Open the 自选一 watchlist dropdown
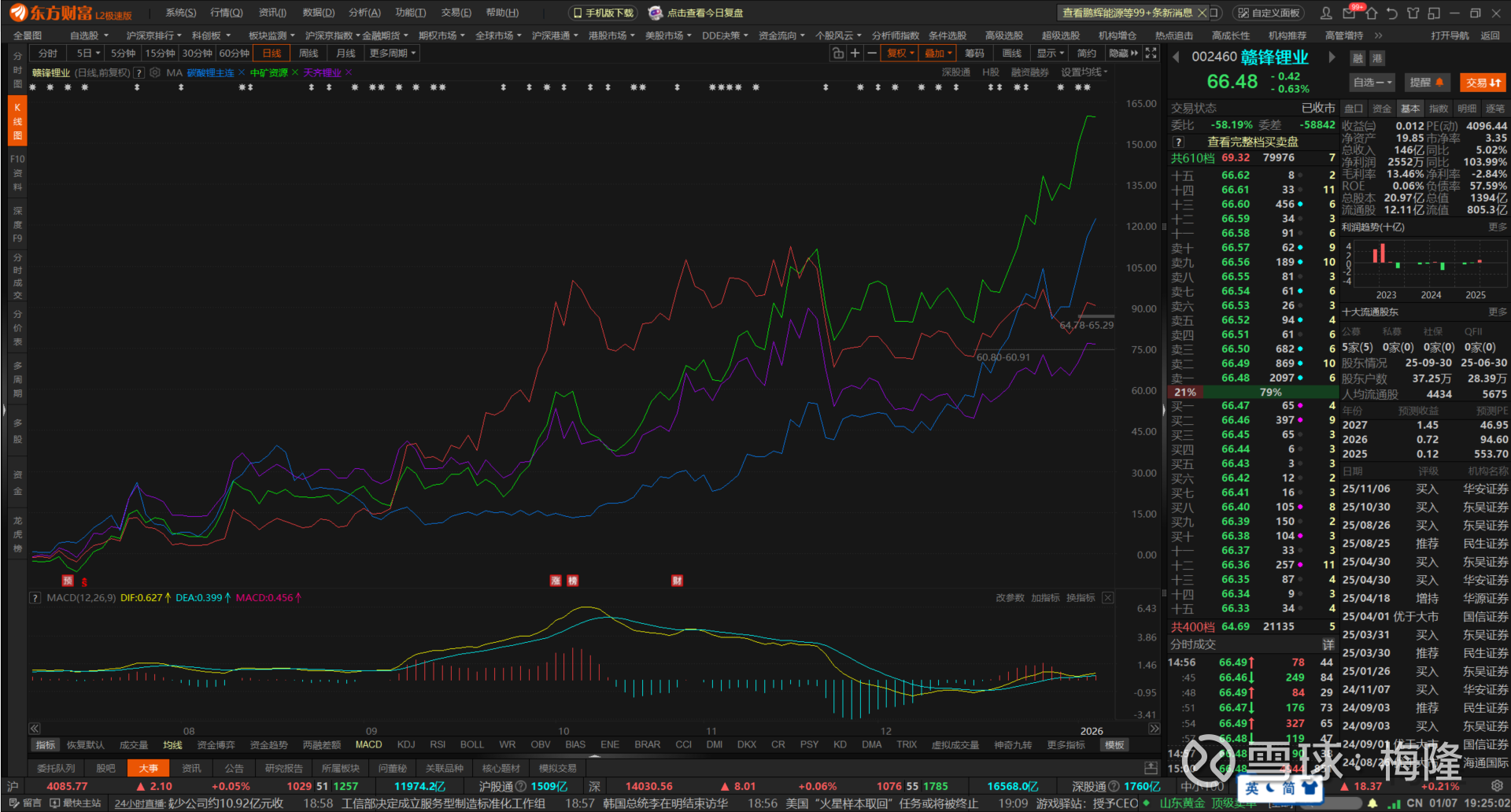The width and height of the screenshot is (1511, 812). [1372, 82]
